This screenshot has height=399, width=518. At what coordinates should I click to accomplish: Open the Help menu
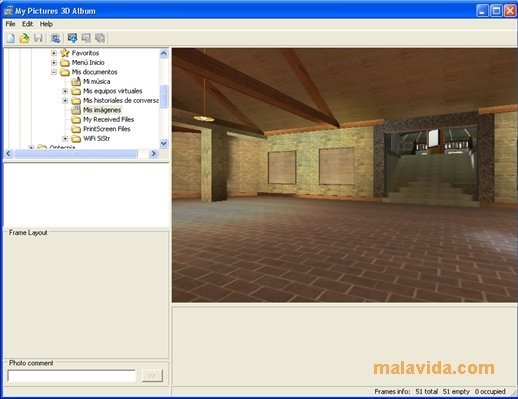[46, 24]
